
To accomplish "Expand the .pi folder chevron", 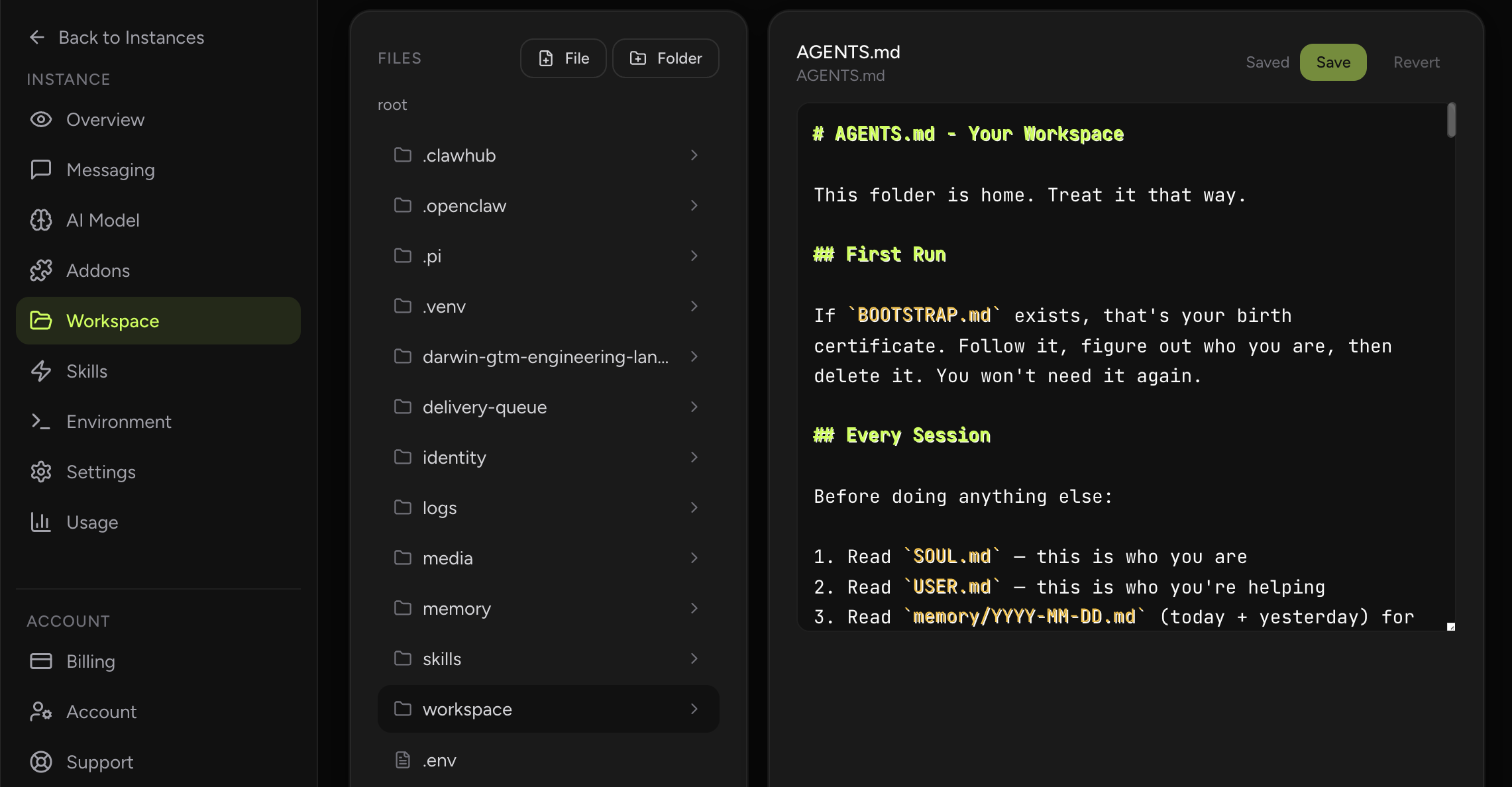I will [x=694, y=256].
